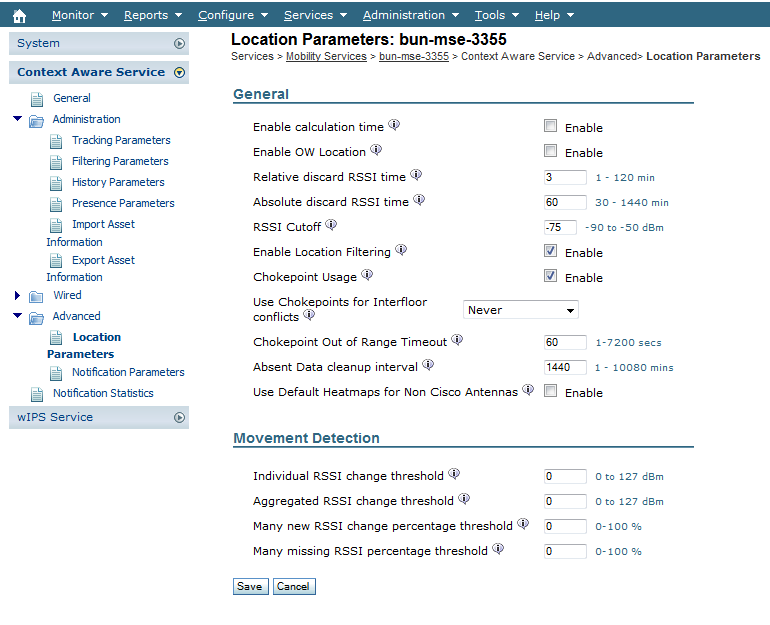Image resolution: width=770 pixels, height=625 pixels.
Task: Open the Administration menu in top bar
Action: point(410,15)
